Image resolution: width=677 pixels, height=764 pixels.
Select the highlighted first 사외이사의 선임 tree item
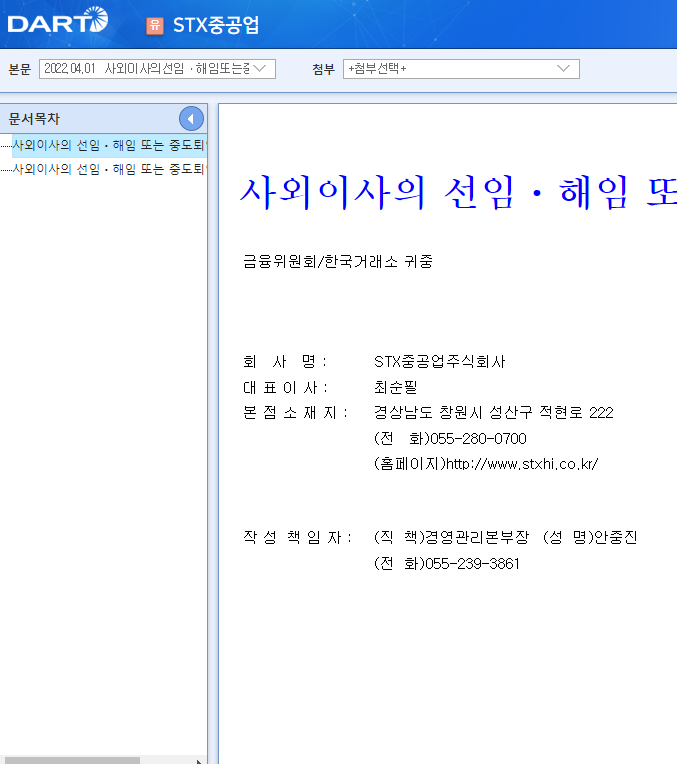click(x=109, y=145)
